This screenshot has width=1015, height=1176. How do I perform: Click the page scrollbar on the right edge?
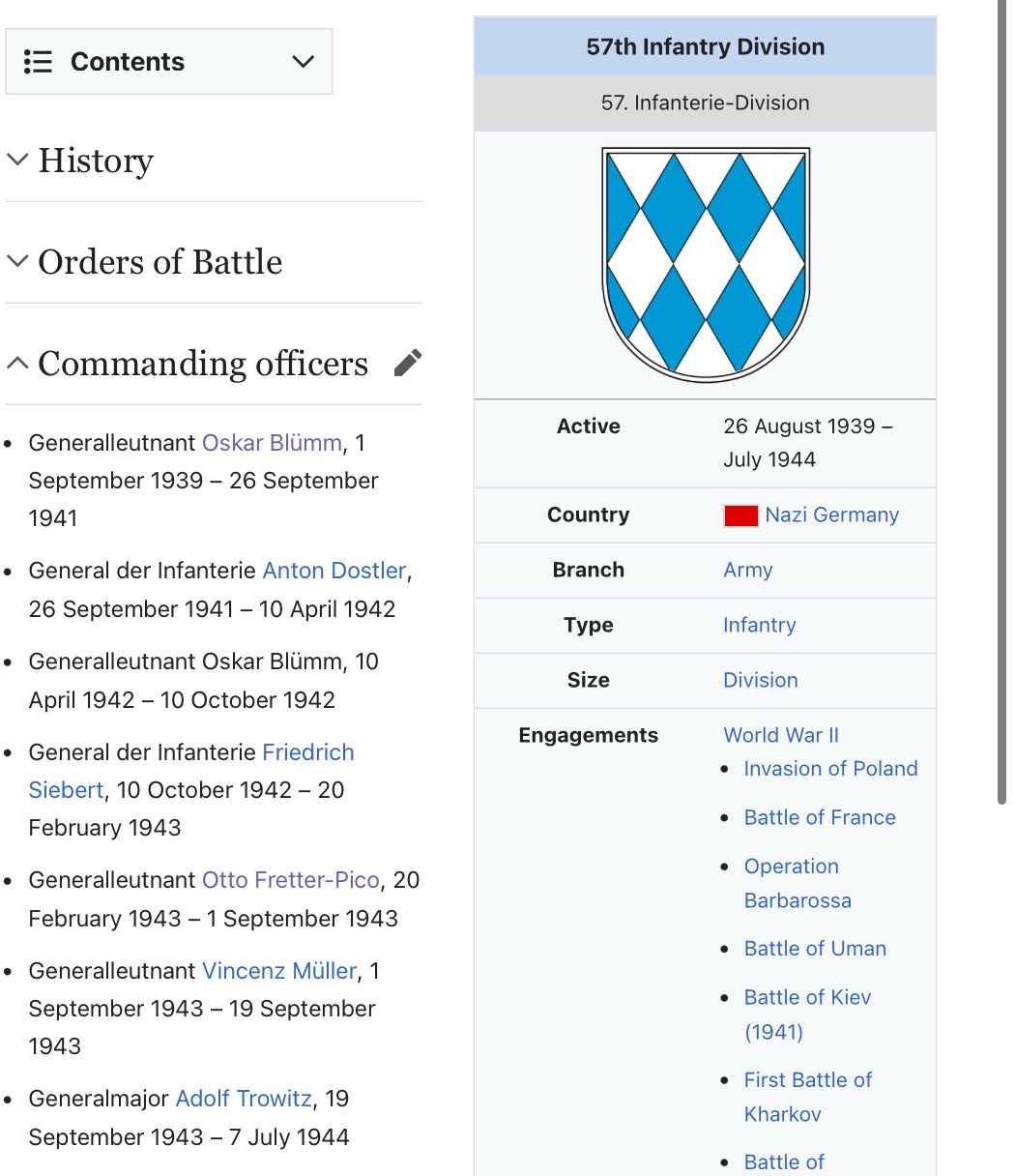tap(1001, 387)
